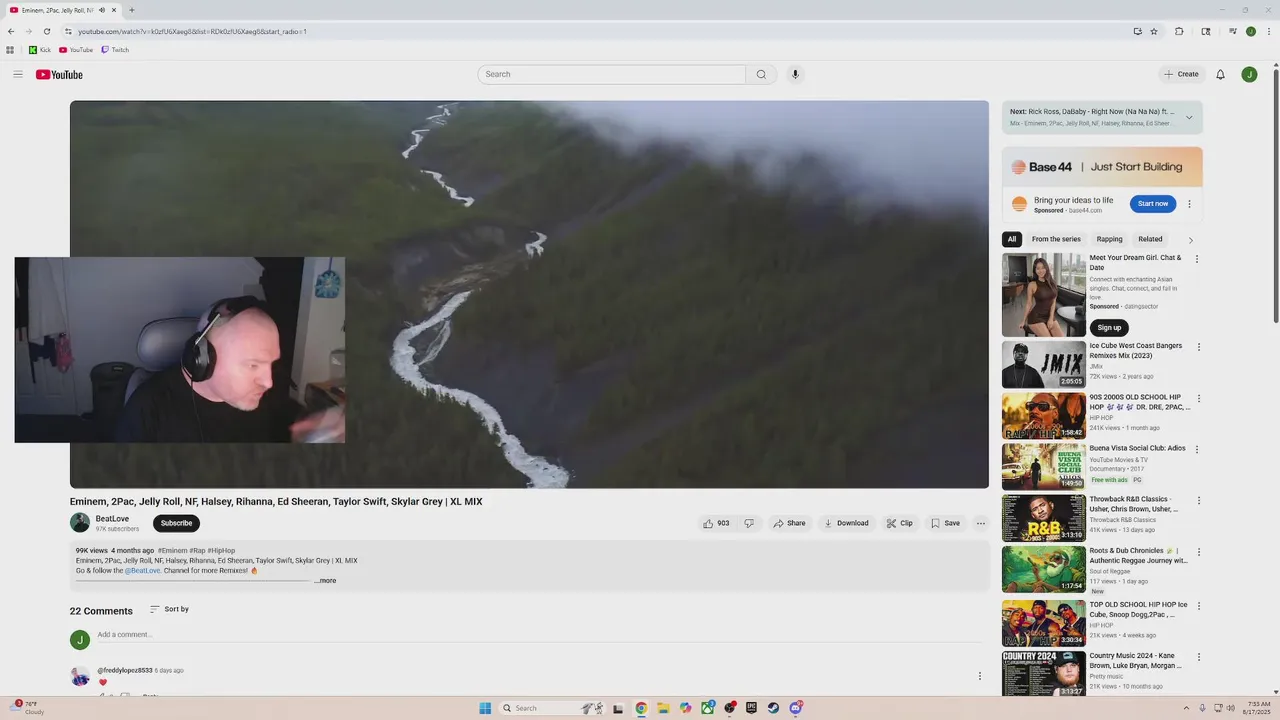The width and height of the screenshot is (1280, 720).
Task: Bookmark this page with the star icon
Action: 1154,31
